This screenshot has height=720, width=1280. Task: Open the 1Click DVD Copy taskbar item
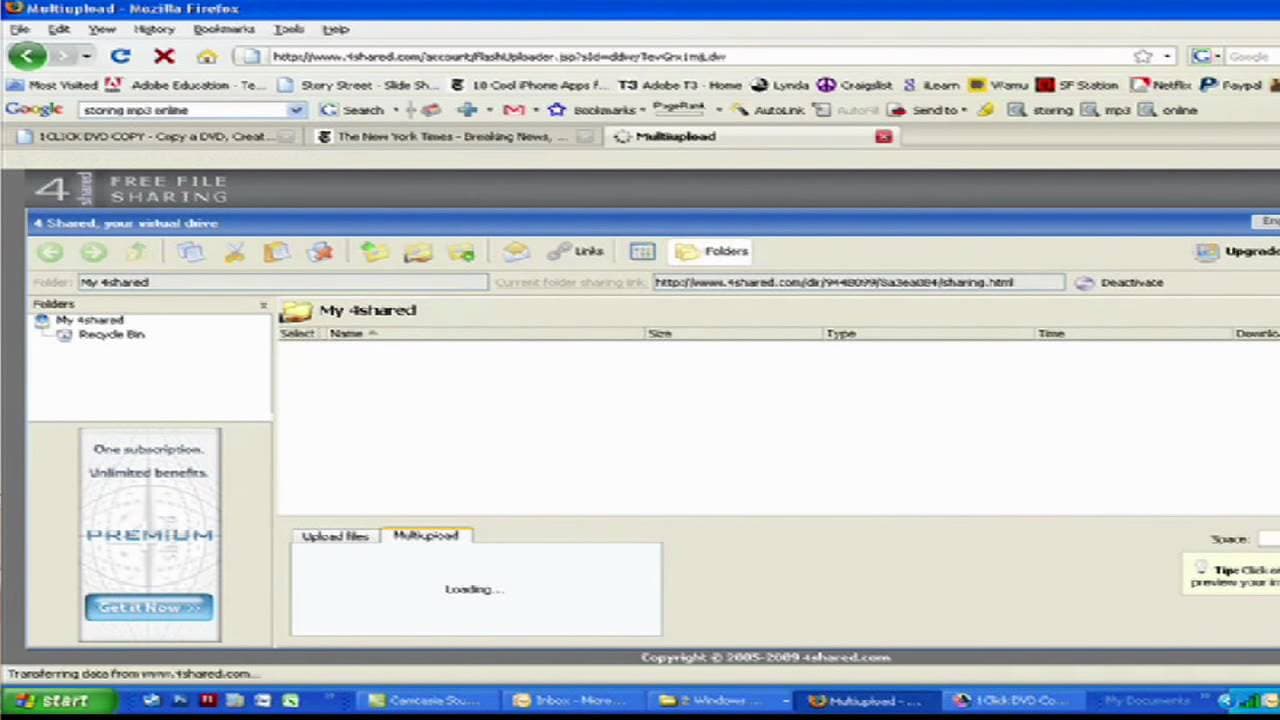point(1012,701)
